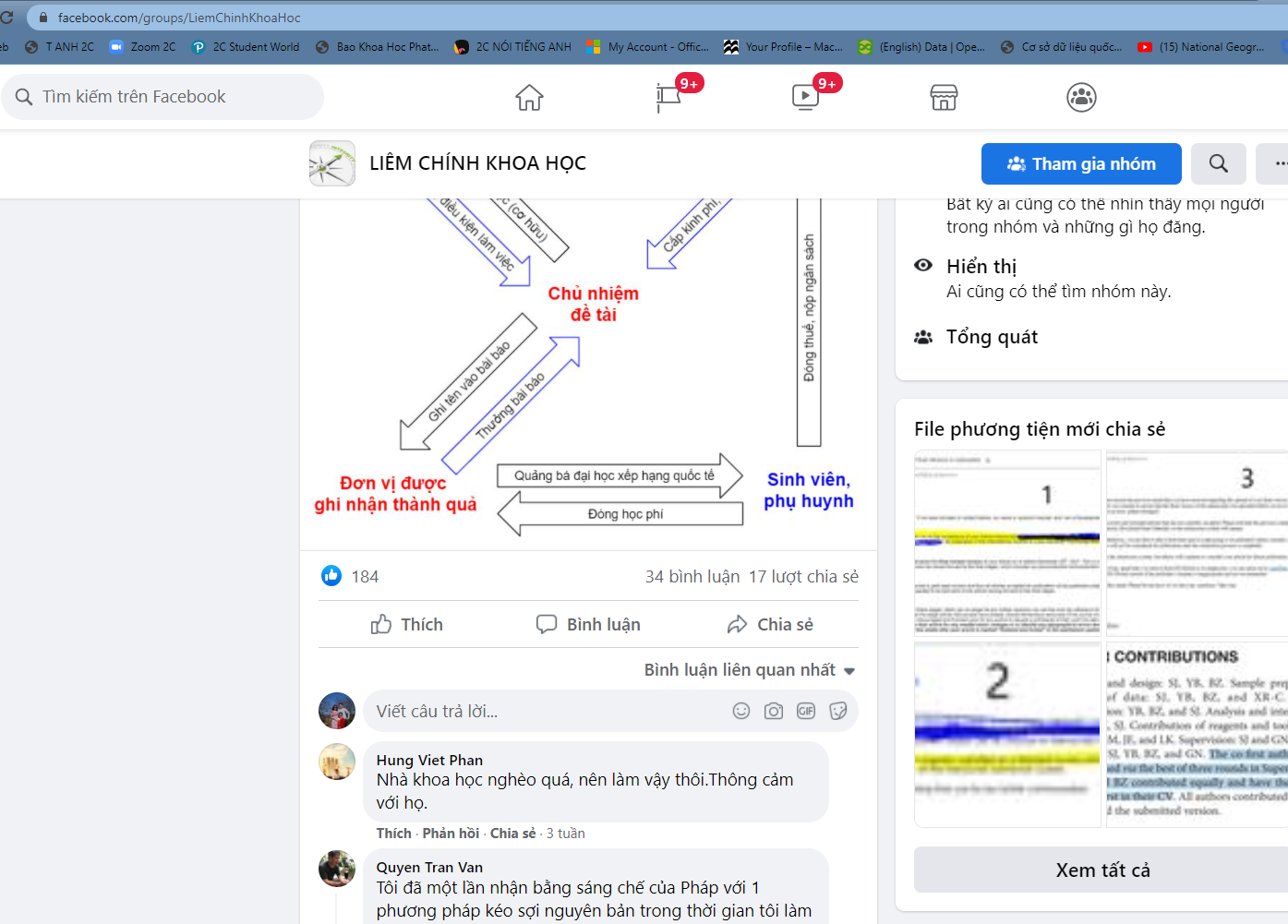This screenshot has width=1288, height=924.
Task: Open Groups icon in top navigation
Action: (1081, 97)
